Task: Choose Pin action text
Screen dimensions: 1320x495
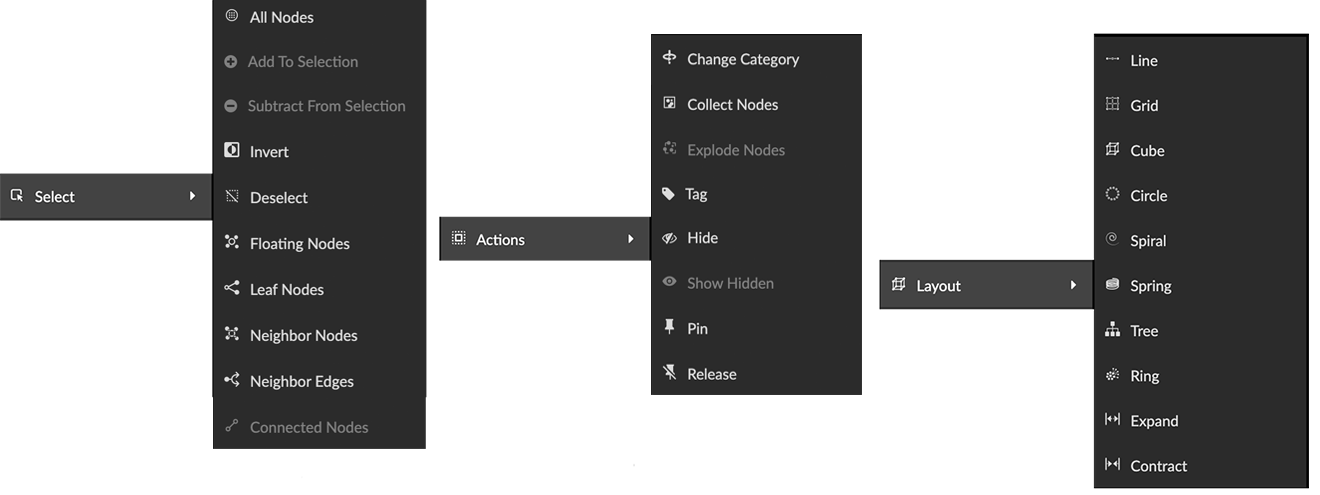Action: click(x=697, y=328)
